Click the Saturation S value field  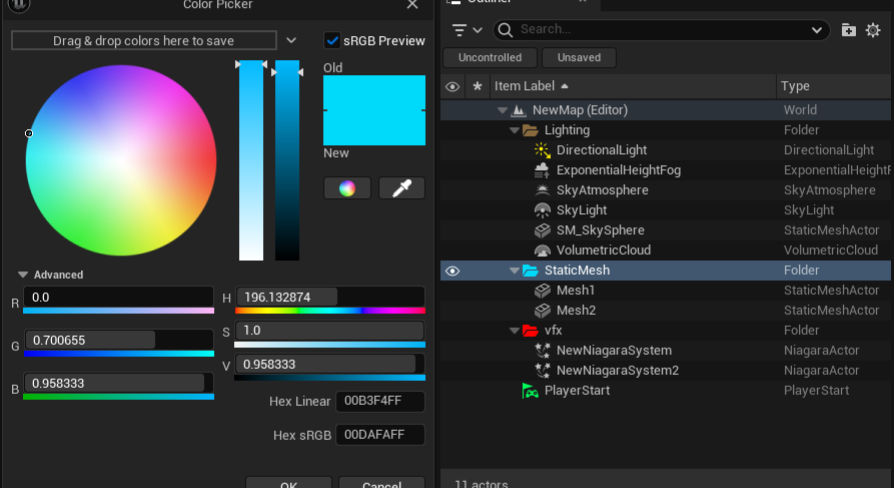pyautogui.click(x=330, y=331)
